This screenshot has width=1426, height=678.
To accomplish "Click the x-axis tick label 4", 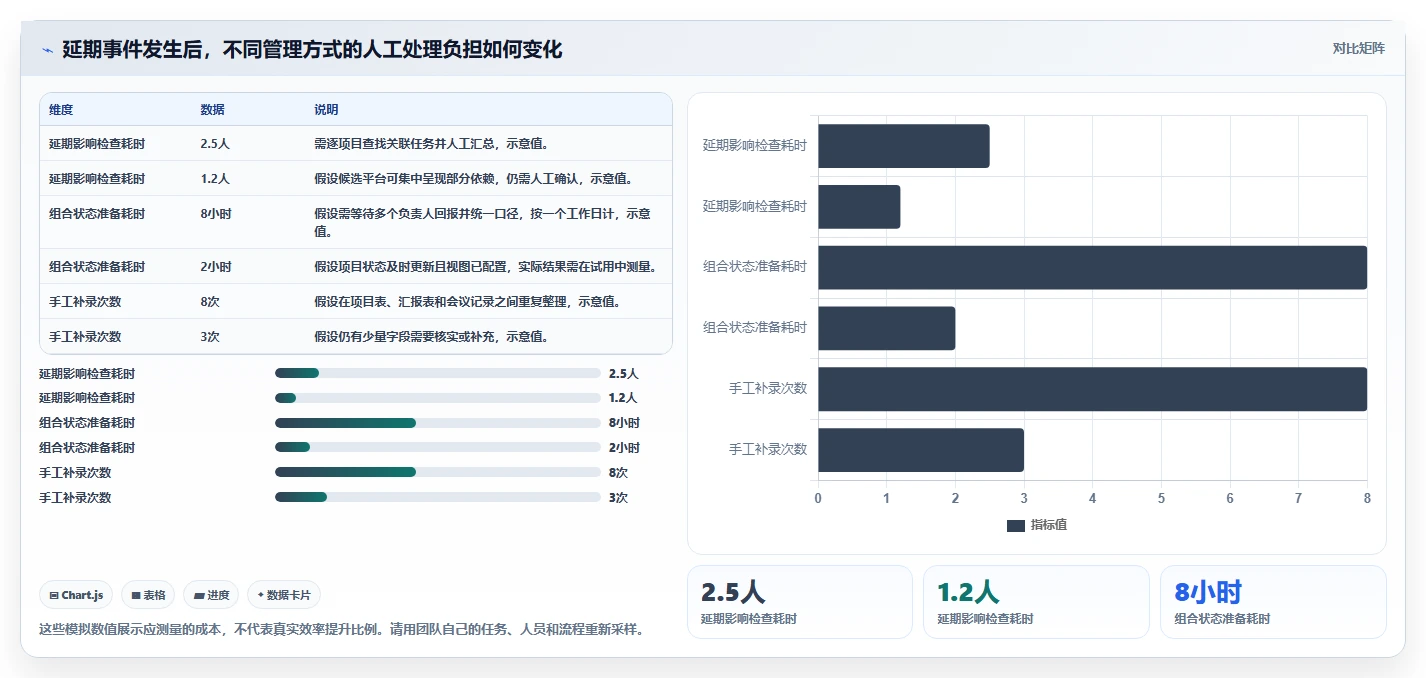I will pos(1092,498).
